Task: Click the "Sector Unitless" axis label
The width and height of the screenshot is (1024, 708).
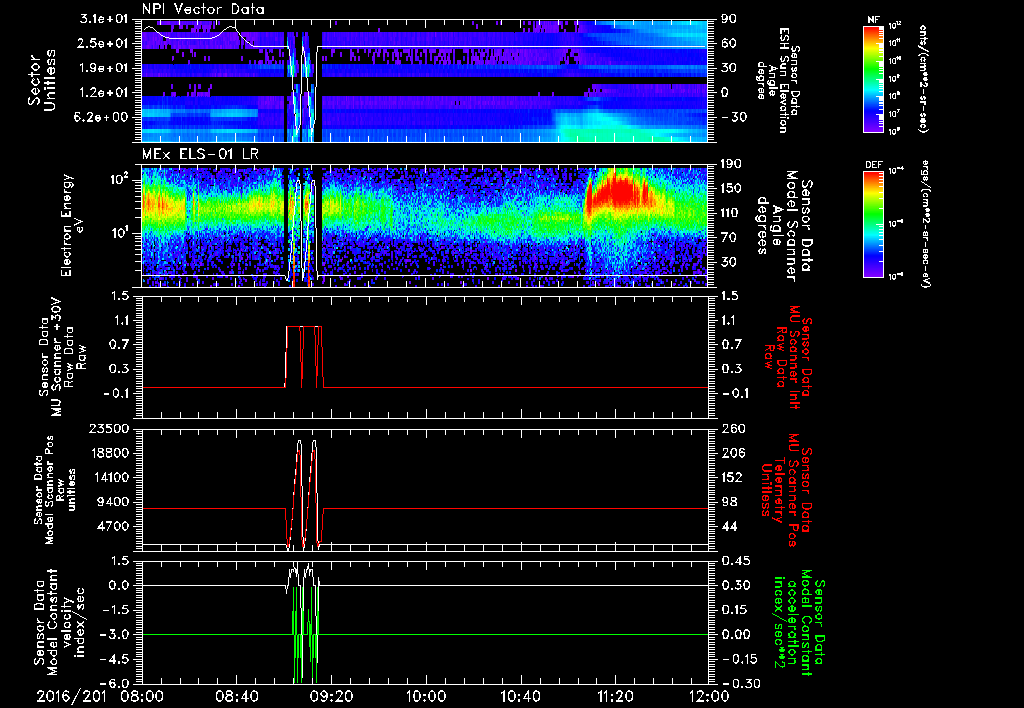Action: (x=41, y=80)
